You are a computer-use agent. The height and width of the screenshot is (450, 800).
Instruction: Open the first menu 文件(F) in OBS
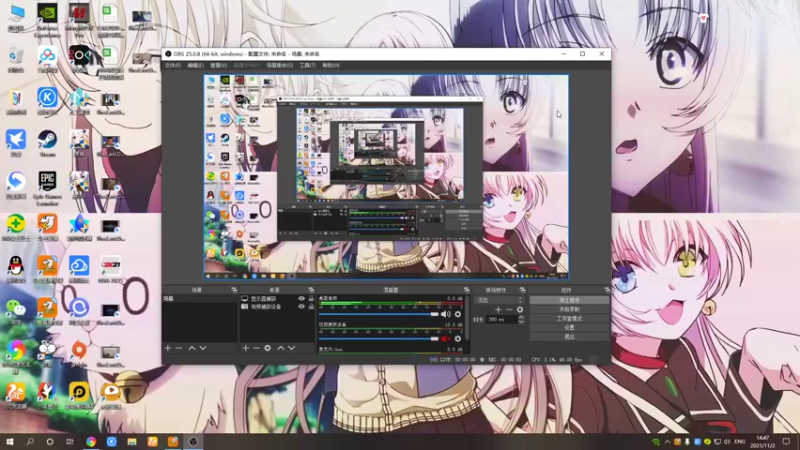[172, 65]
